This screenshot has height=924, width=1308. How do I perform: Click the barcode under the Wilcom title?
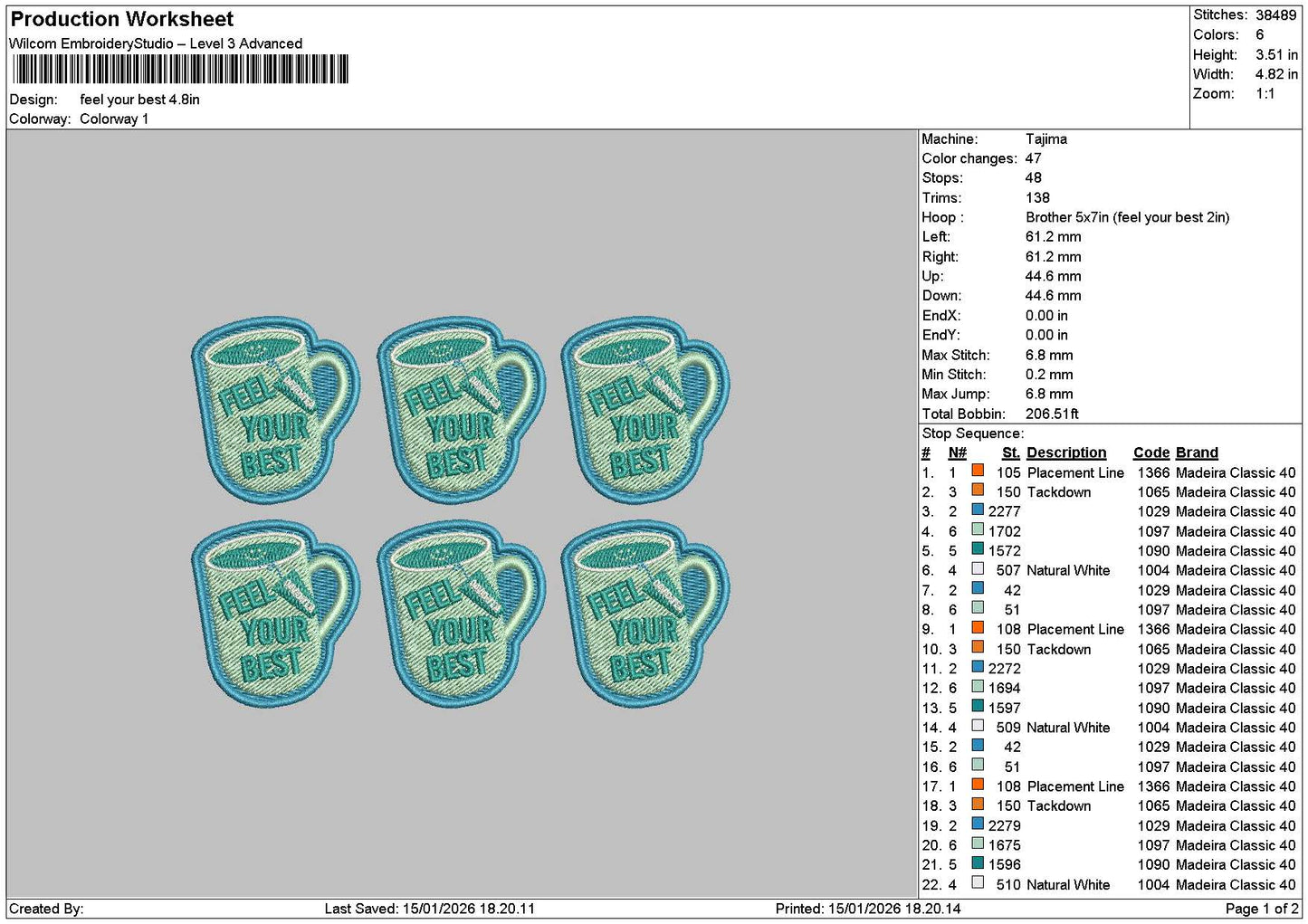coord(179,70)
